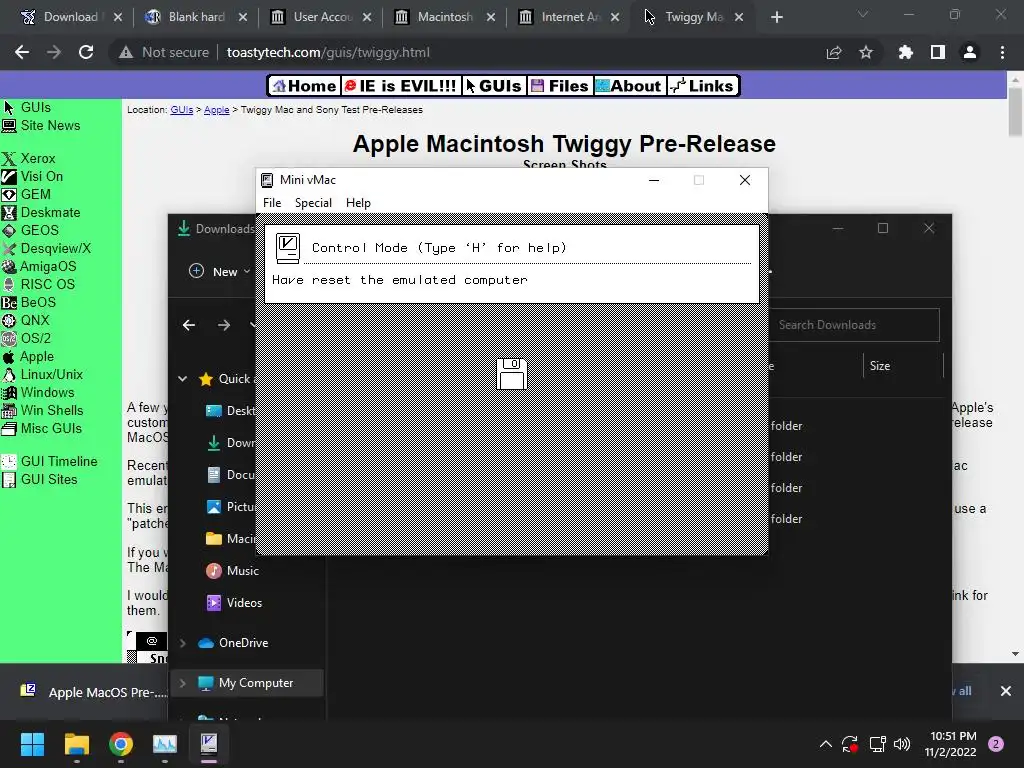Image resolution: width=1024 pixels, height=768 pixels.
Task: Follow the Apple breadcrumb link
Action: (x=216, y=110)
